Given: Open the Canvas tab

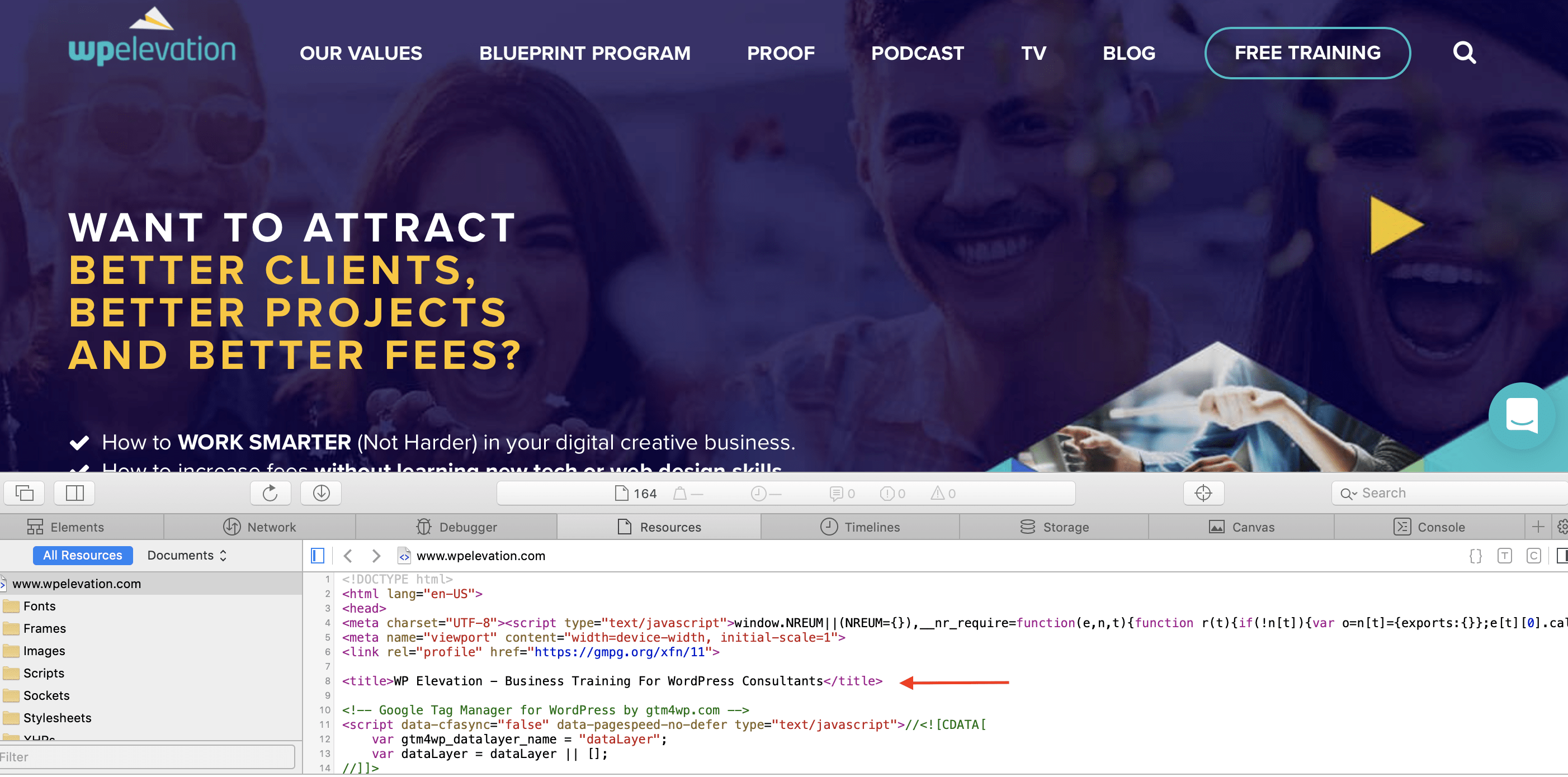Looking at the screenshot, I should 1241,527.
